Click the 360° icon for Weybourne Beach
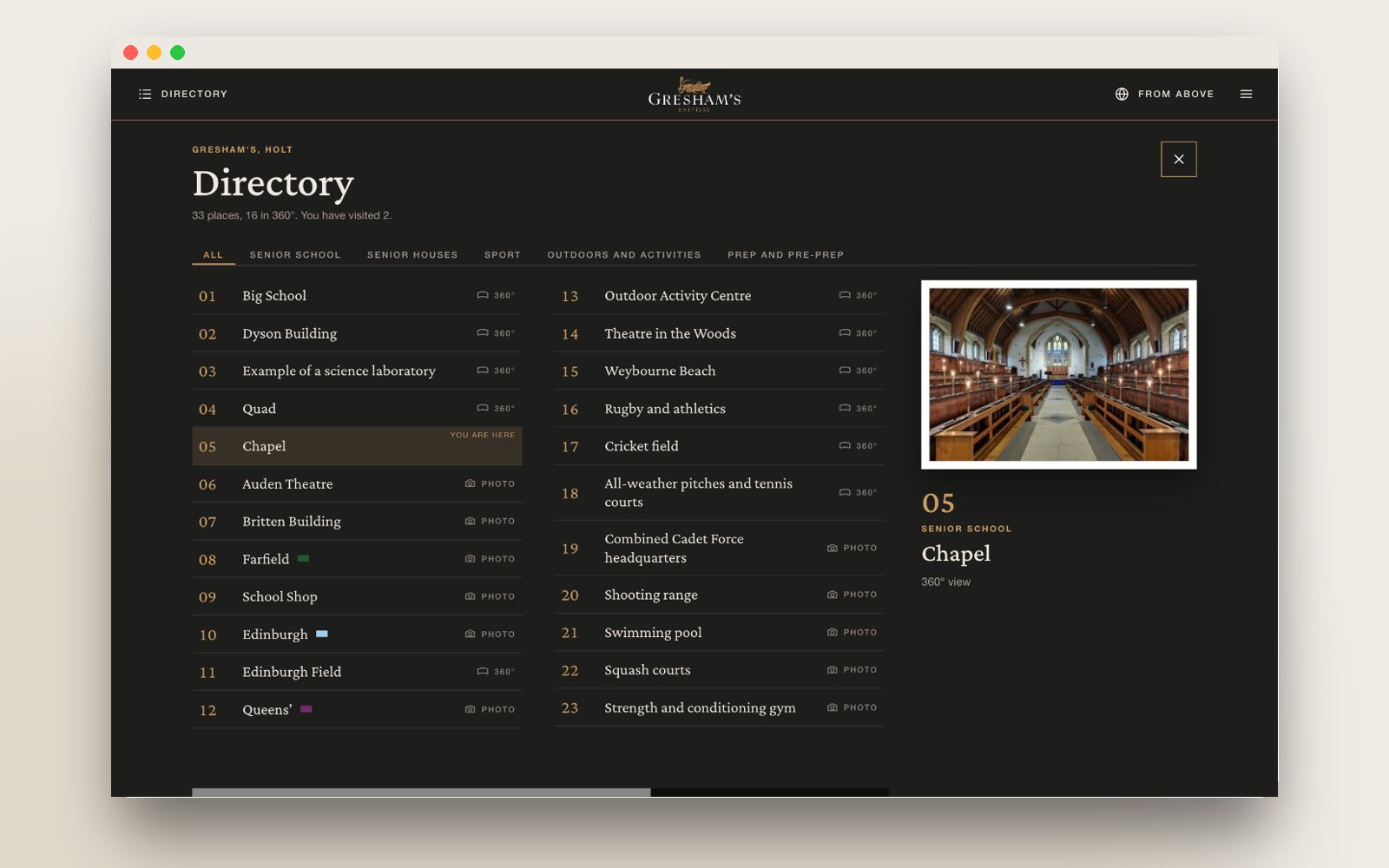Viewport: 1389px width, 868px height. pos(845,371)
